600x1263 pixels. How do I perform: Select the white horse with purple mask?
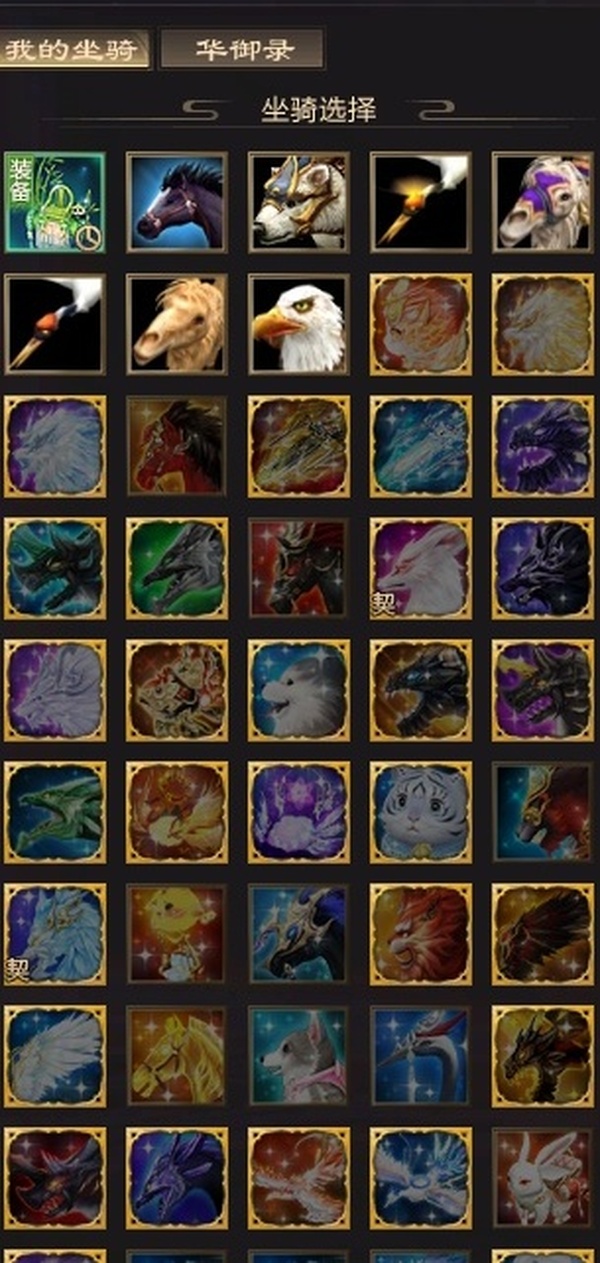coord(543,202)
